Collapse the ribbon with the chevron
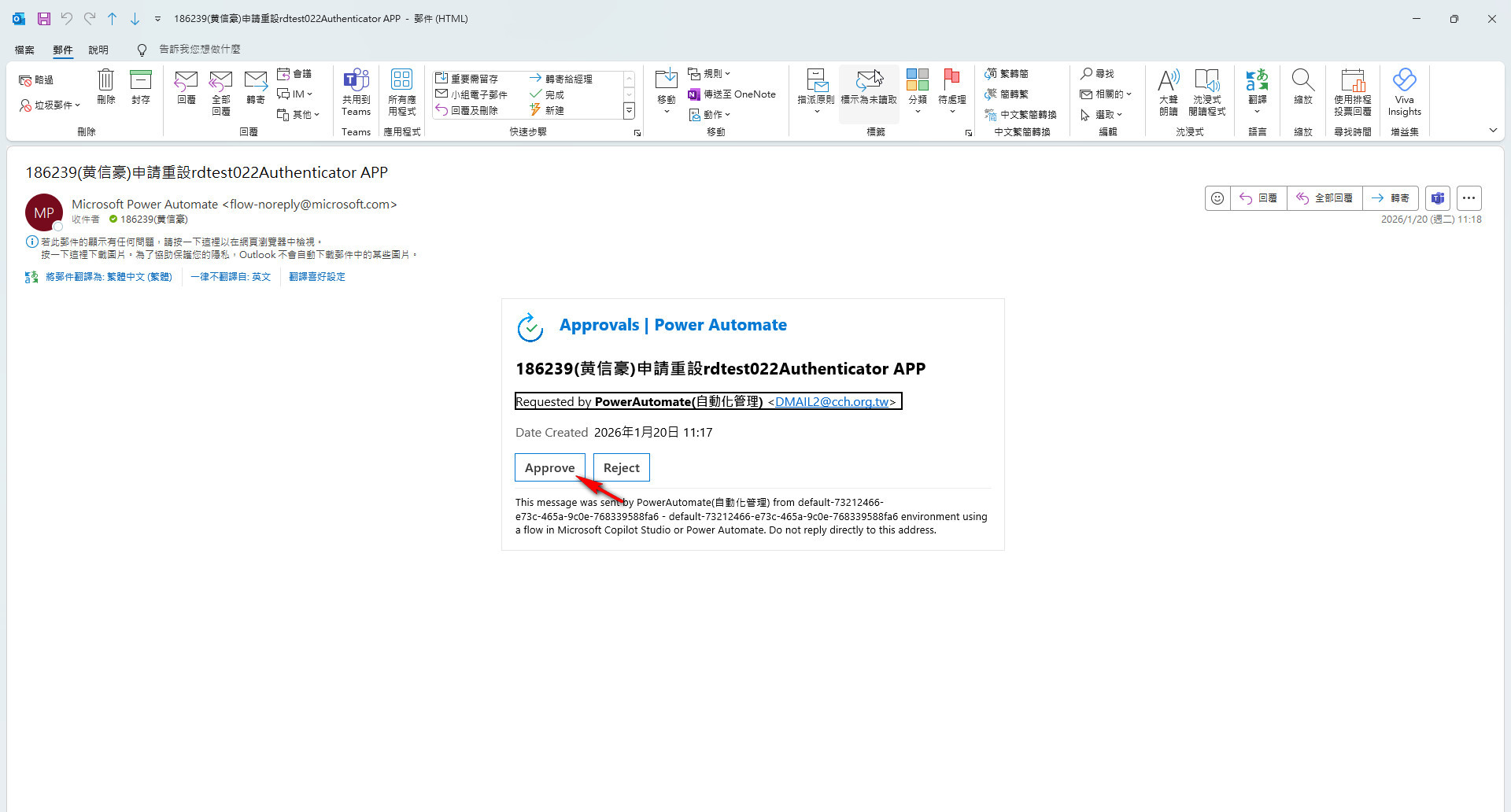This screenshot has height=812, width=1511. point(1493,131)
